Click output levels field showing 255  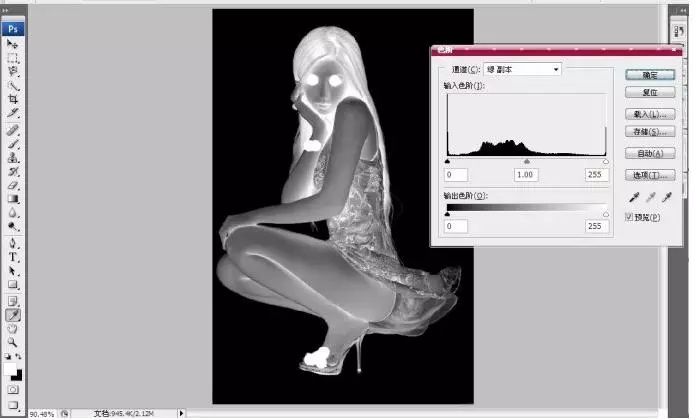tap(597, 226)
